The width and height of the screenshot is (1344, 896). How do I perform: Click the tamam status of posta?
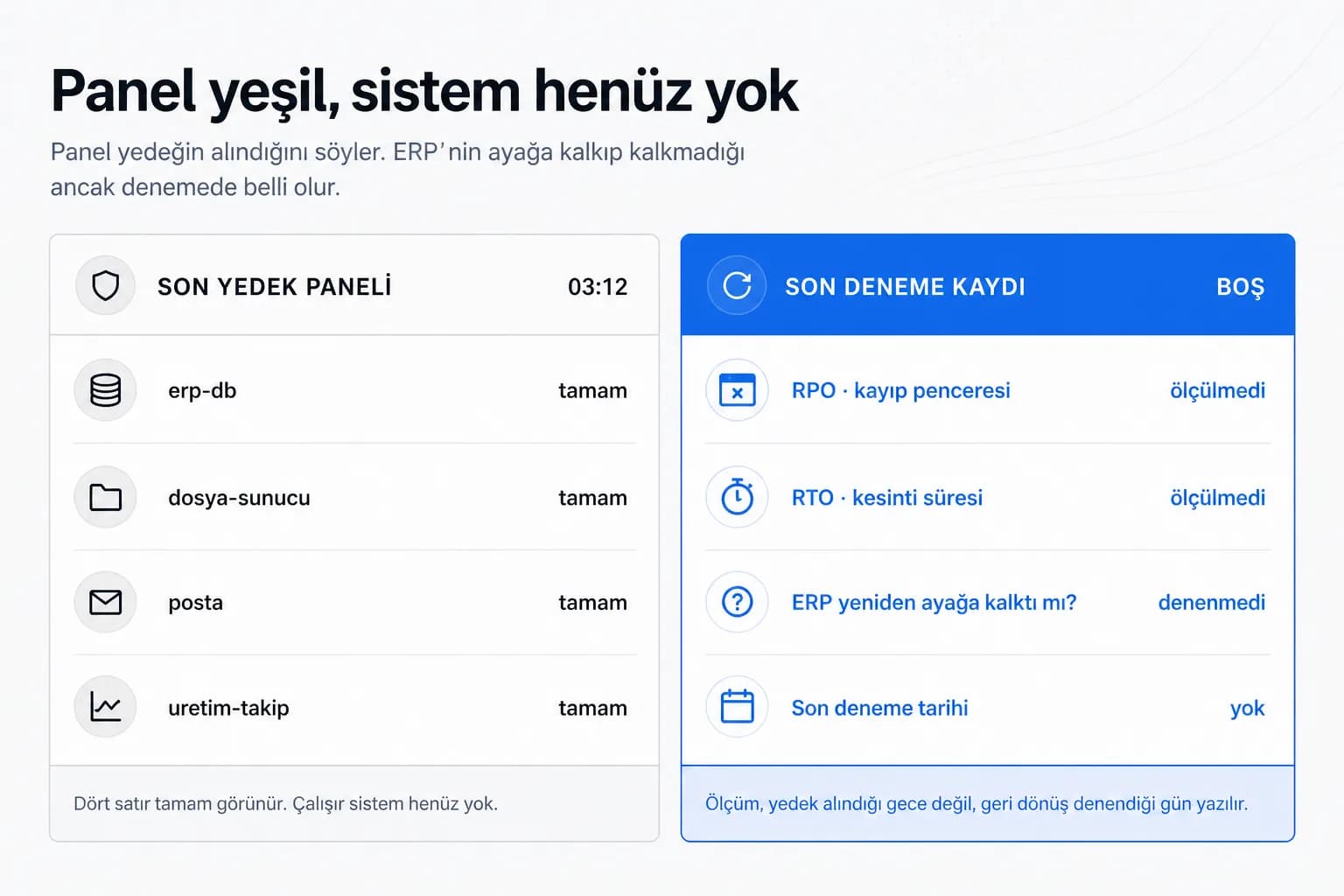tap(592, 603)
